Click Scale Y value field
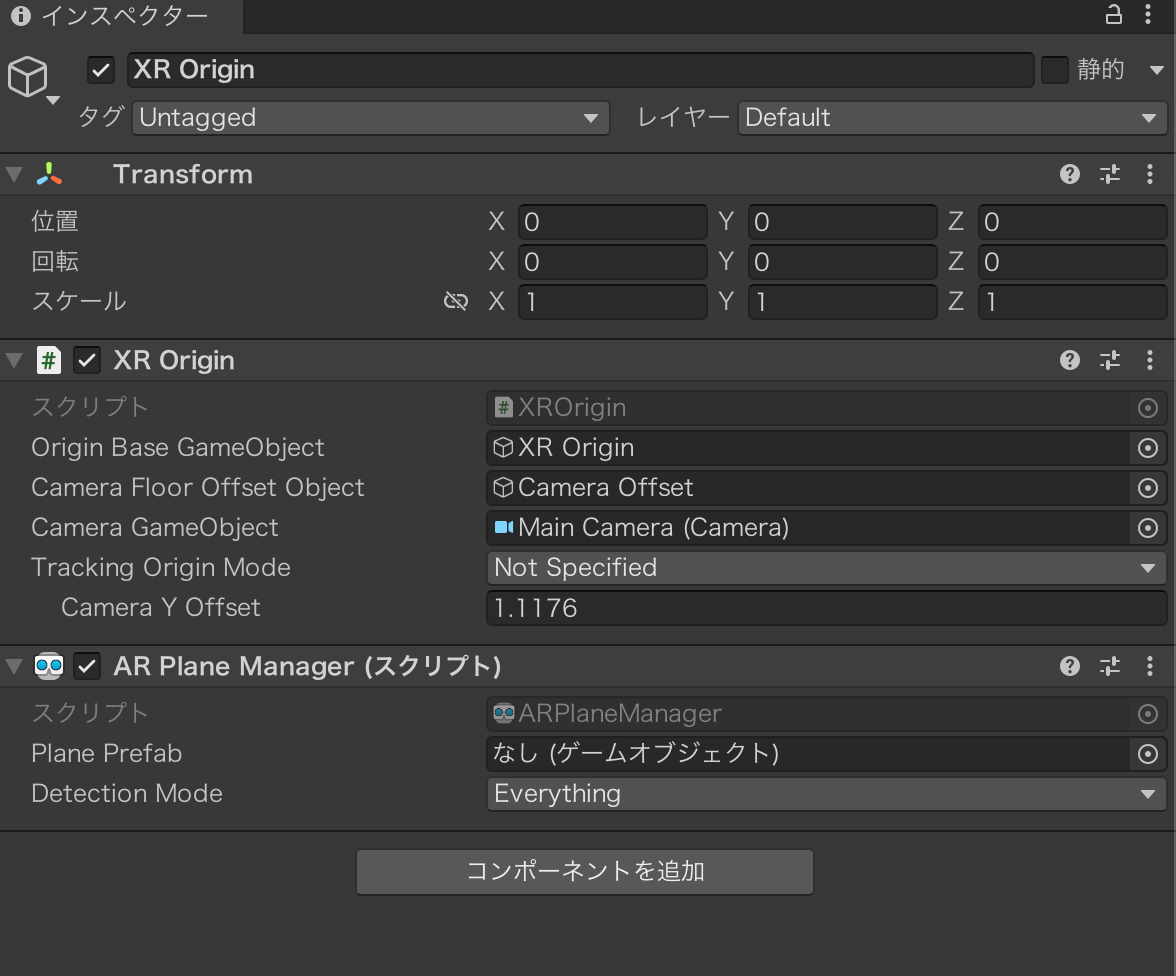The width and height of the screenshot is (1176, 976). coord(842,302)
